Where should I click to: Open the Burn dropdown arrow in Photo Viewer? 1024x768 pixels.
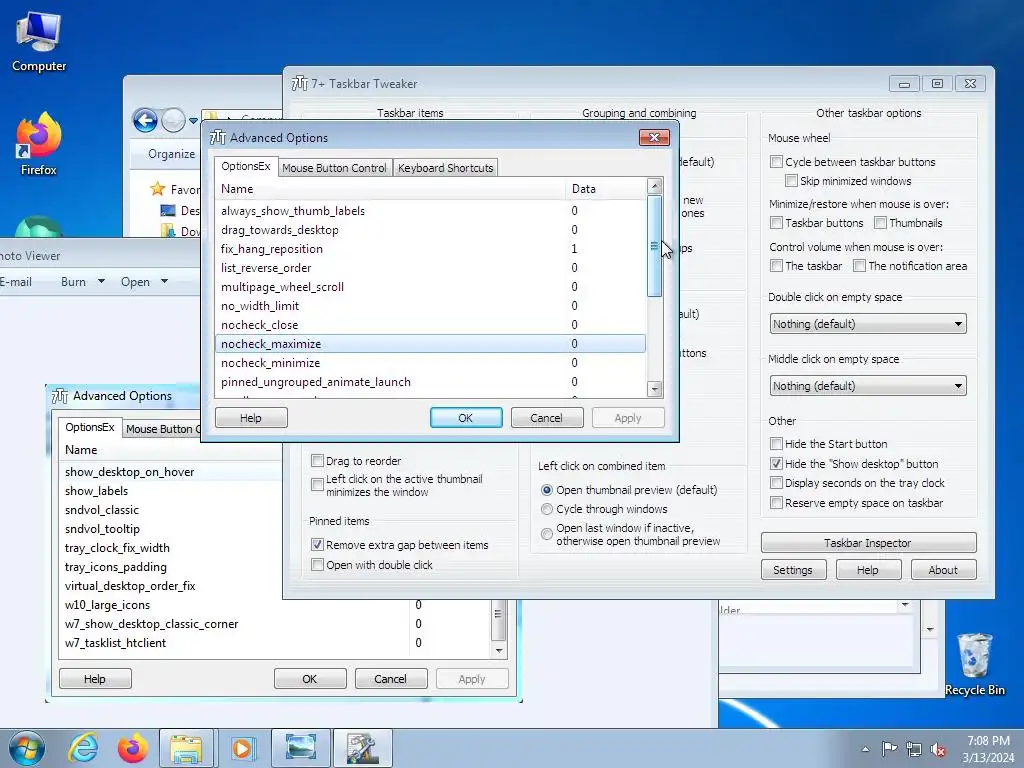101,281
